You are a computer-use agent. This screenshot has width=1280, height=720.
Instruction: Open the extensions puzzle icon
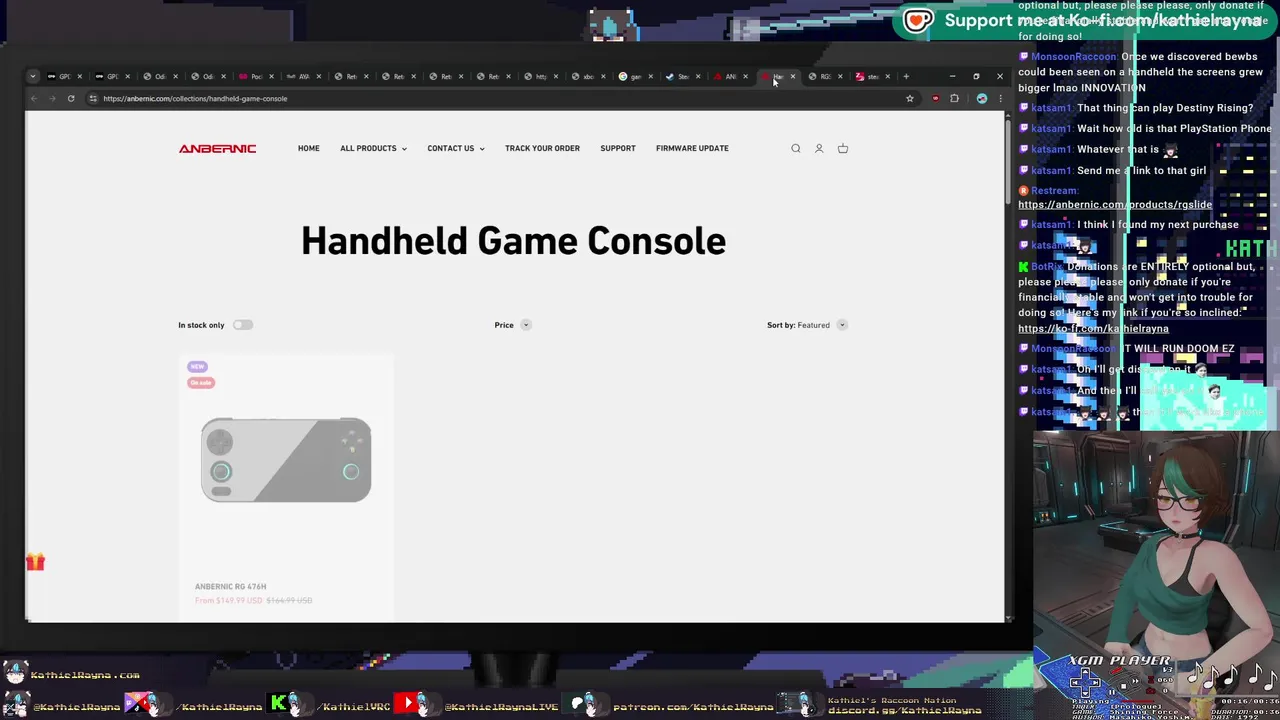(x=955, y=98)
